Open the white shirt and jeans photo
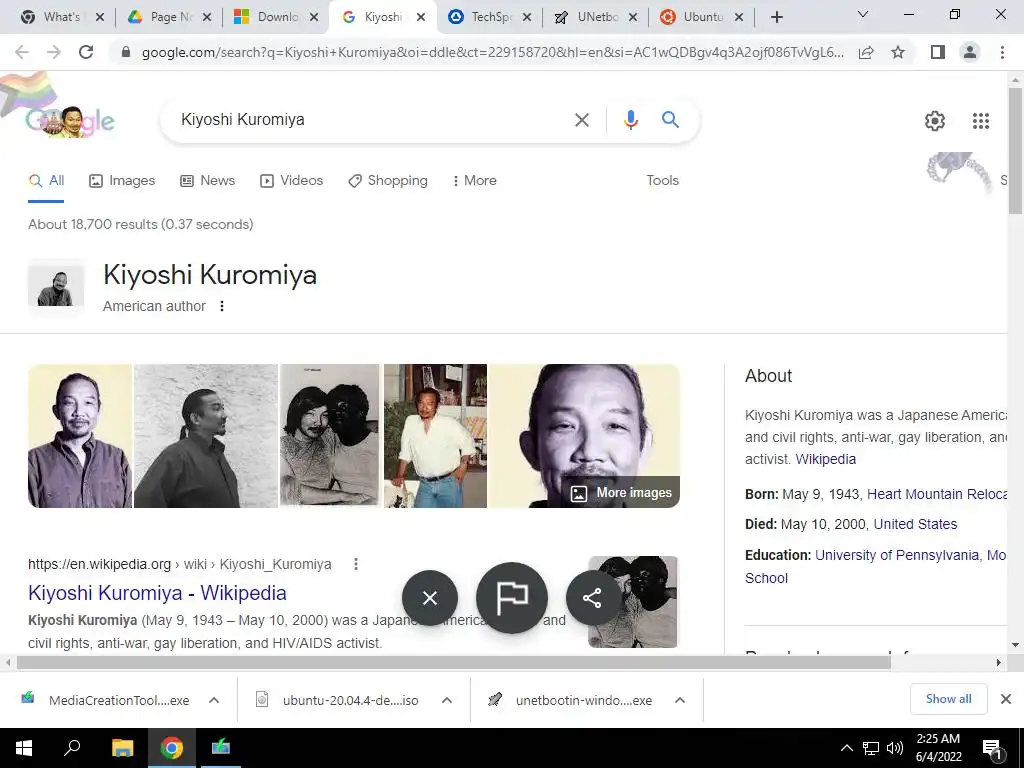This screenshot has width=1024, height=768. (436, 436)
